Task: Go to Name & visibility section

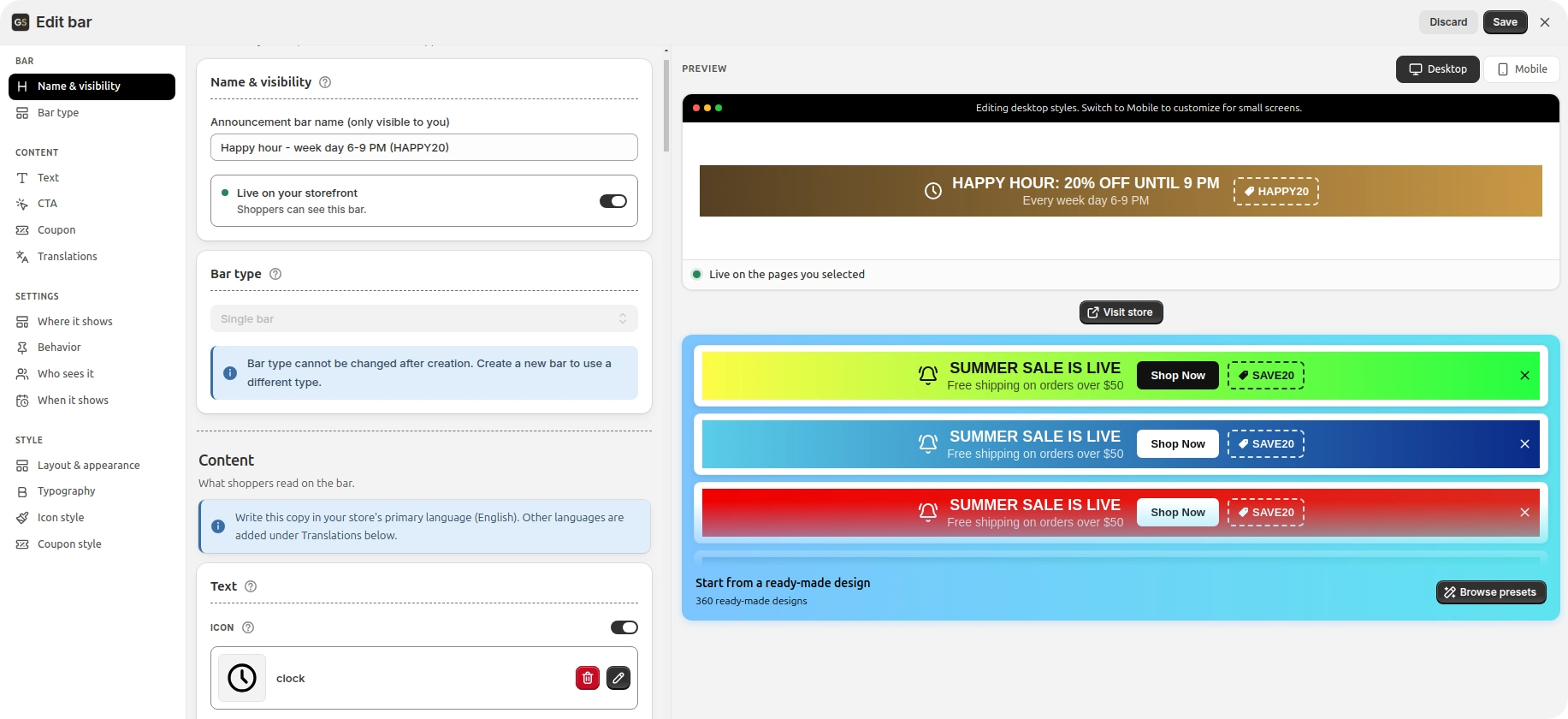Action: pyautogui.click(x=92, y=86)
